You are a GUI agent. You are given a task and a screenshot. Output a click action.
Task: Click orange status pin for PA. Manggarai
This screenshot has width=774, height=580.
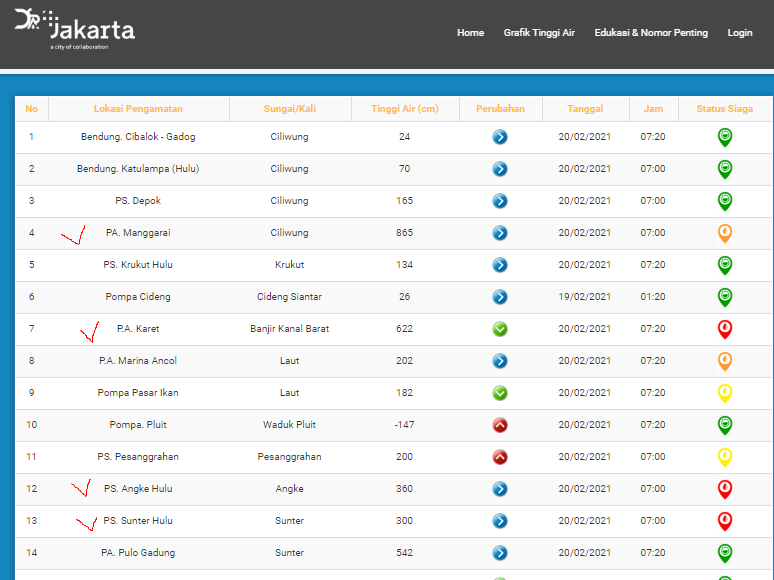(x=725, y=233)
